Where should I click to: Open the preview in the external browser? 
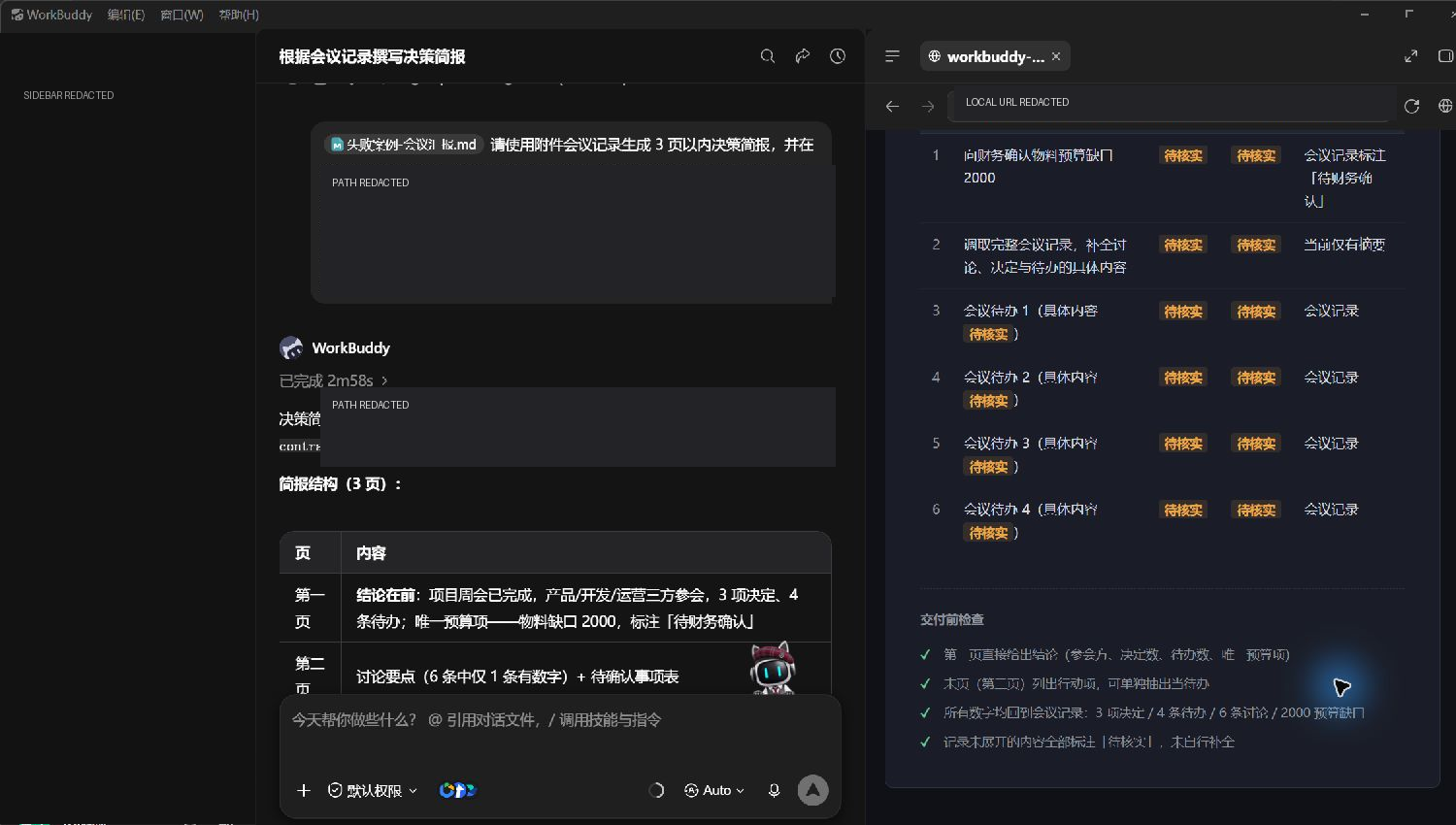point(1445,106)
